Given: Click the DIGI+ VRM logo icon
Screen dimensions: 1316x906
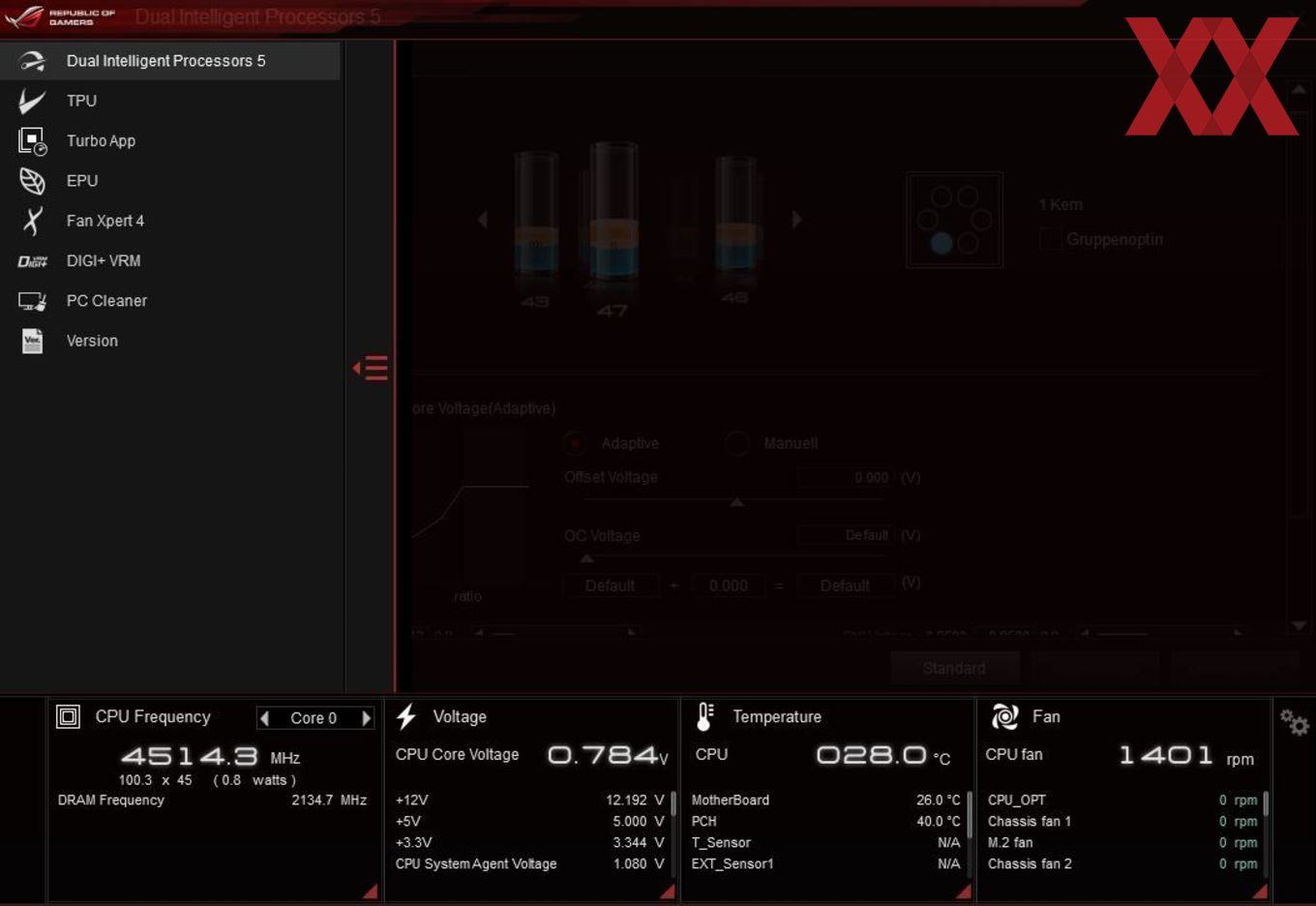Looking at the screenshot, I should (33, 261).
